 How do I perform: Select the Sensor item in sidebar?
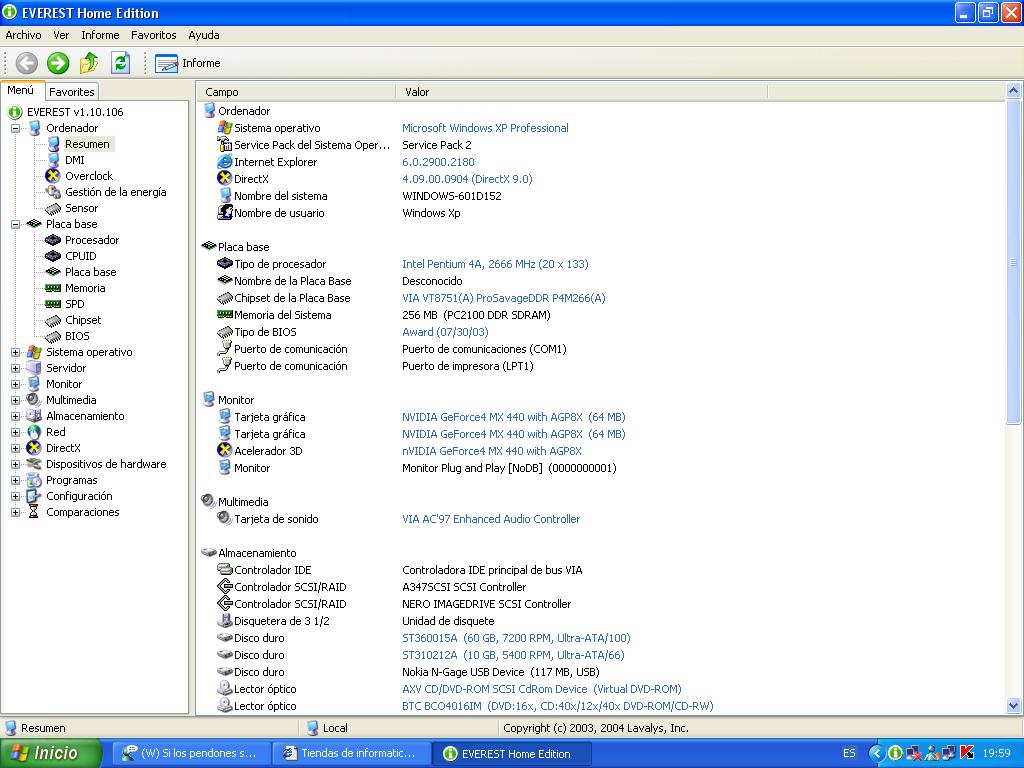[x=81, y=208]
